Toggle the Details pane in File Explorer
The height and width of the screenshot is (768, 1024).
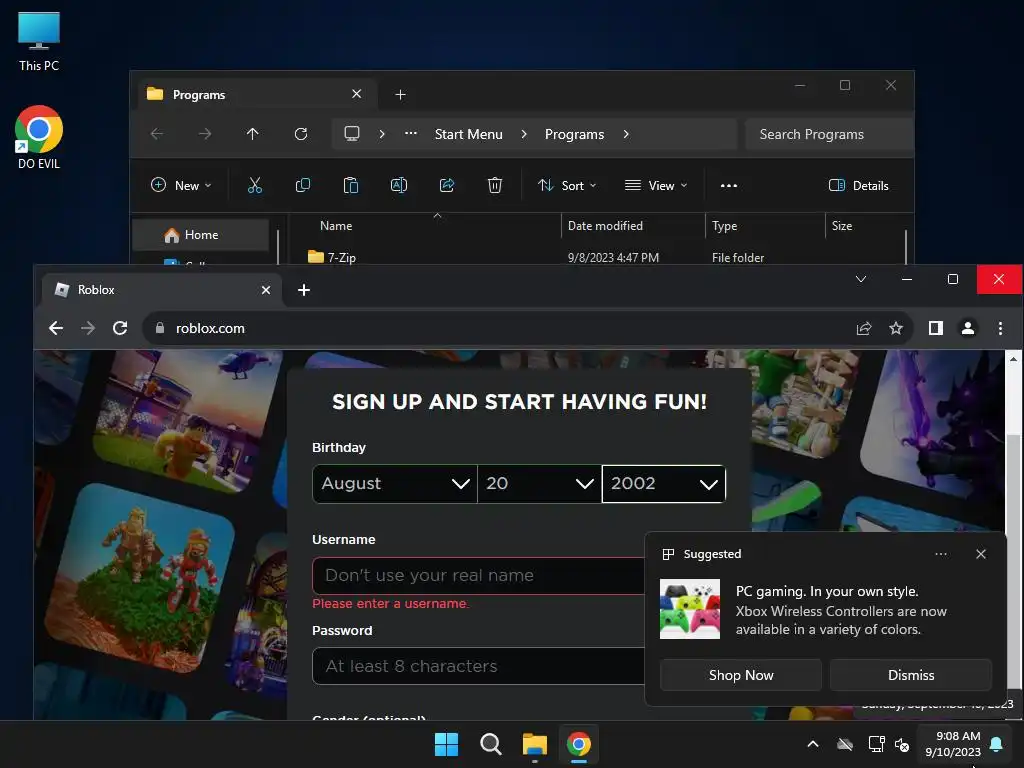click(859, 185)
